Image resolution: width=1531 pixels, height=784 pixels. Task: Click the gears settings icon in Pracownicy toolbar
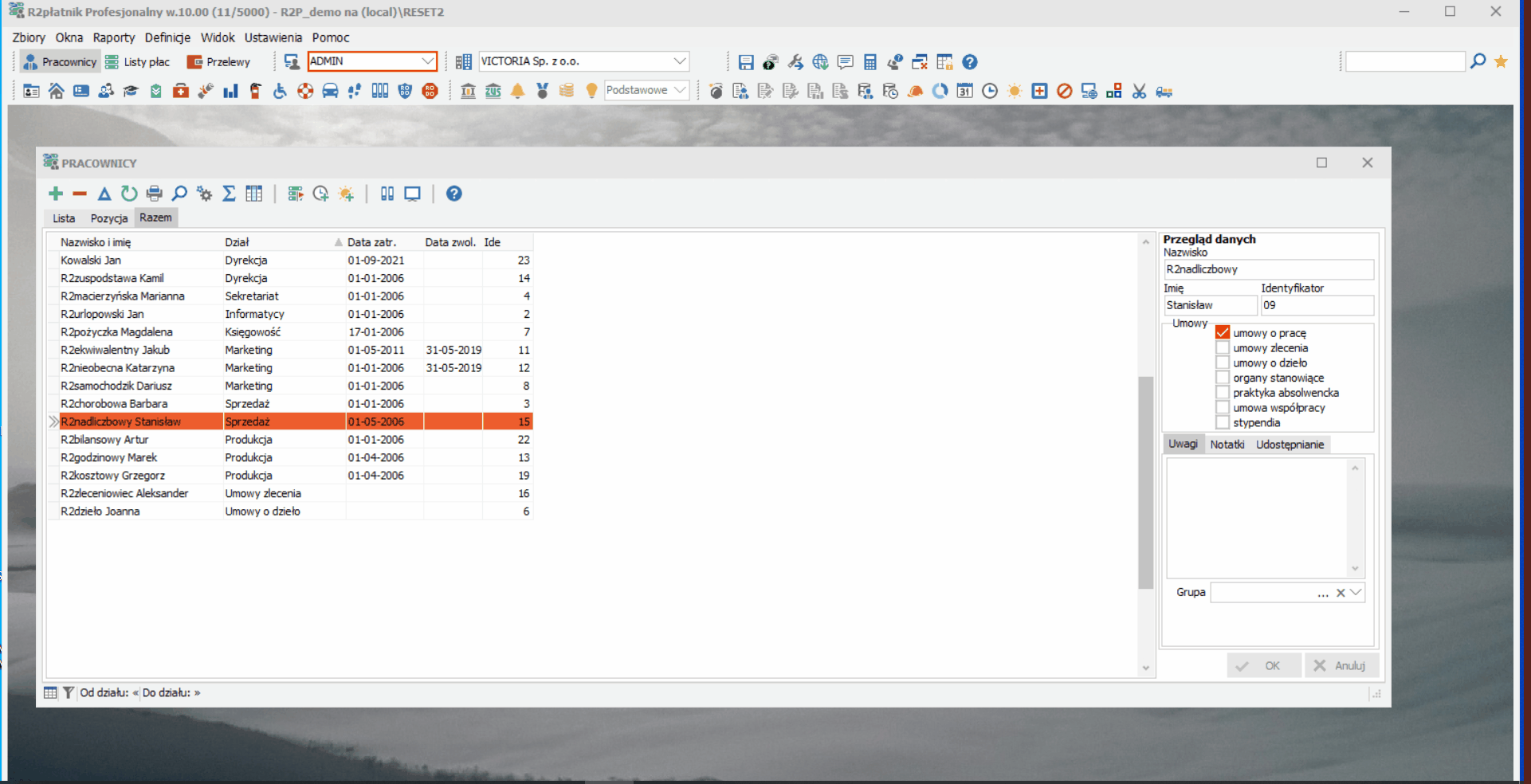(205, 194)
